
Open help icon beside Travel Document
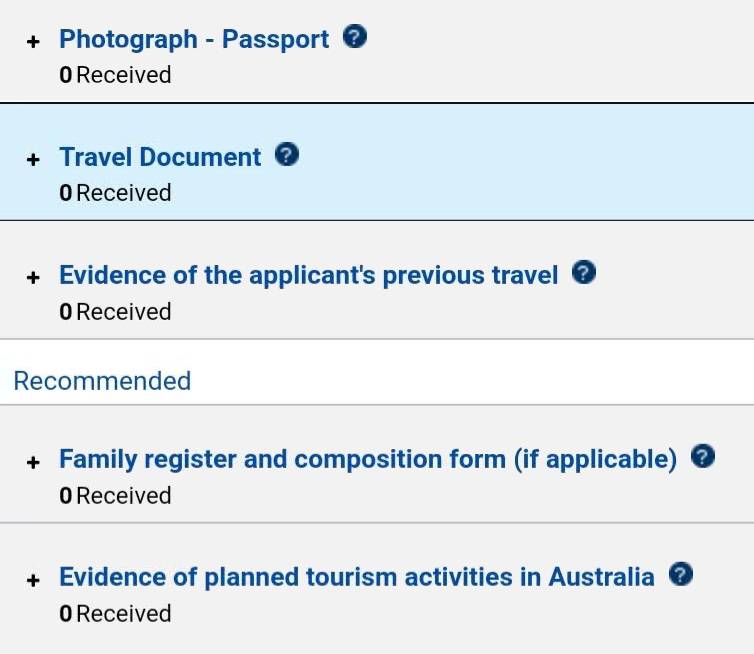[x=287, y=154]
